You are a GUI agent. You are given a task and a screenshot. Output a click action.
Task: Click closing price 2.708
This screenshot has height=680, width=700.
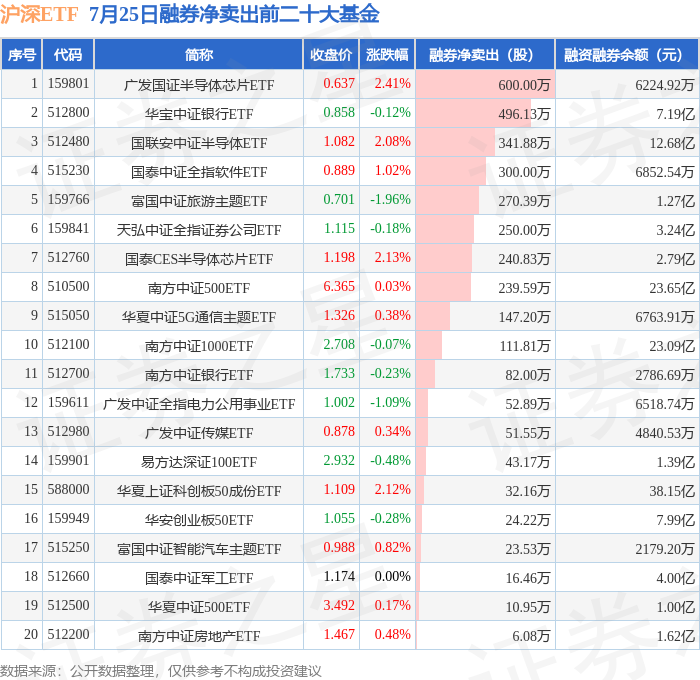(339, 345)
